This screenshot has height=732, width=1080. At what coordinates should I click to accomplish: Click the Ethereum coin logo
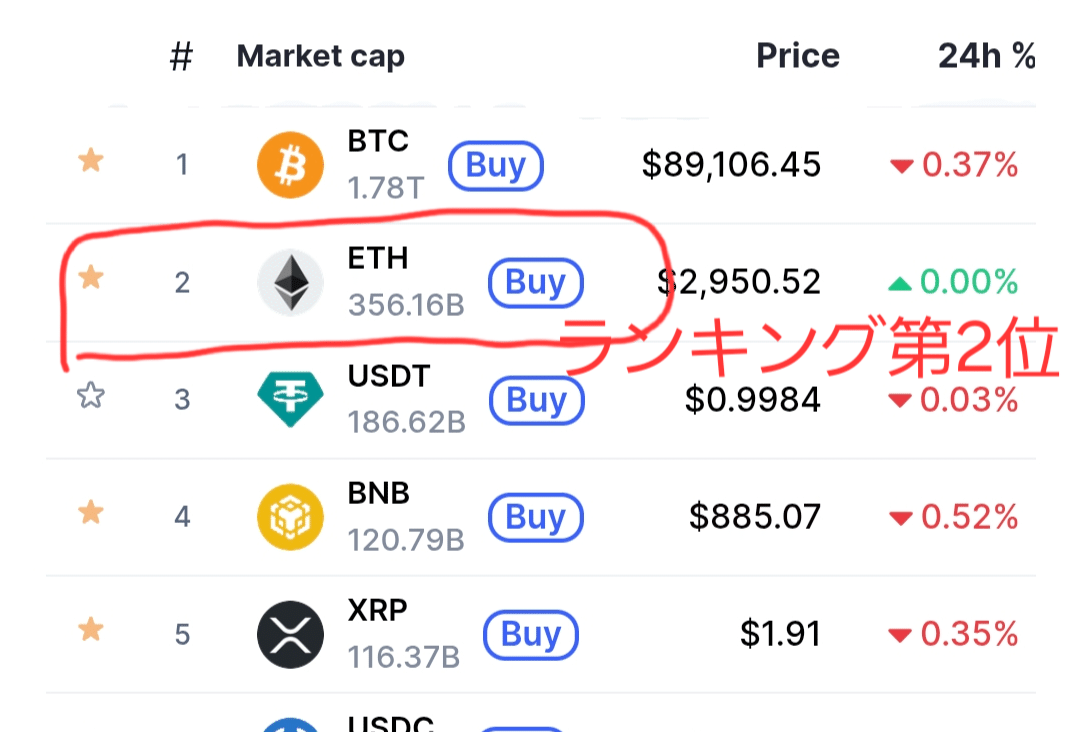290,283
